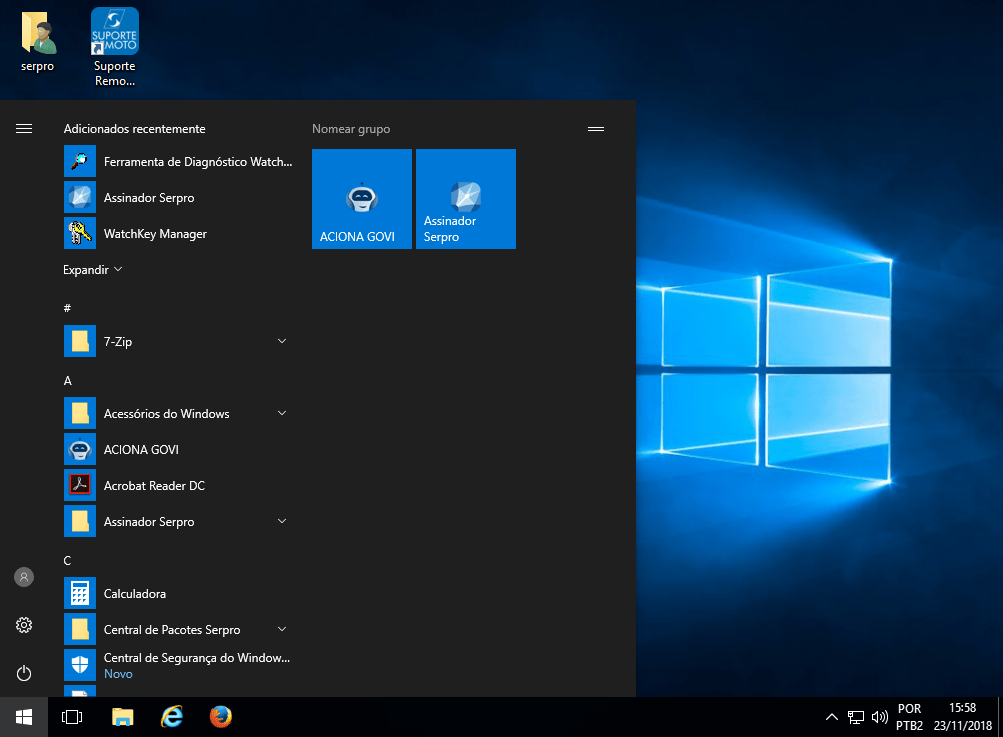Open the volume control in system tray
1003x737 pixels.
pos(880,717)
